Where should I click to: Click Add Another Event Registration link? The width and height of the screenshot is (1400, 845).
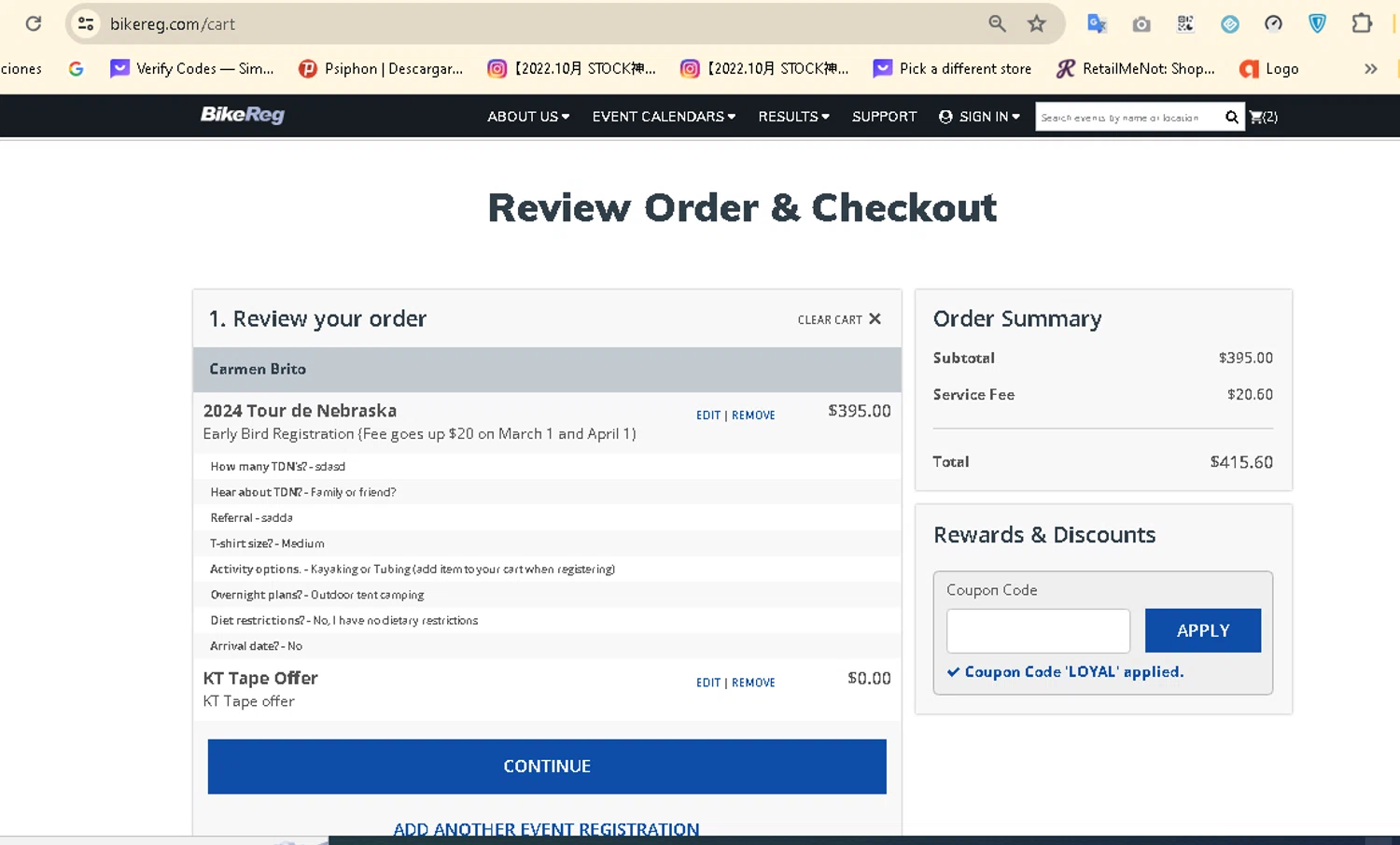point(546,829)
